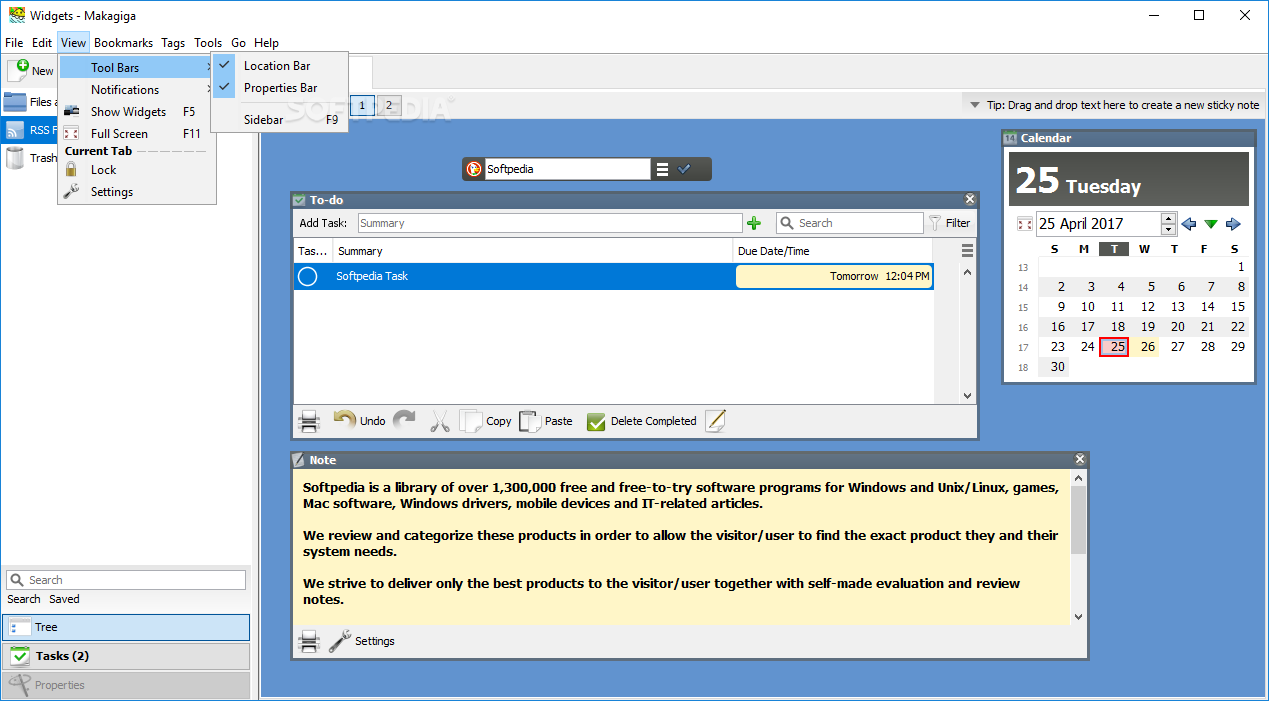Viewport: 1269px width, 701px height.
Task: Expand the sticky note tip dropdown
Action: [x=975, y=105]
